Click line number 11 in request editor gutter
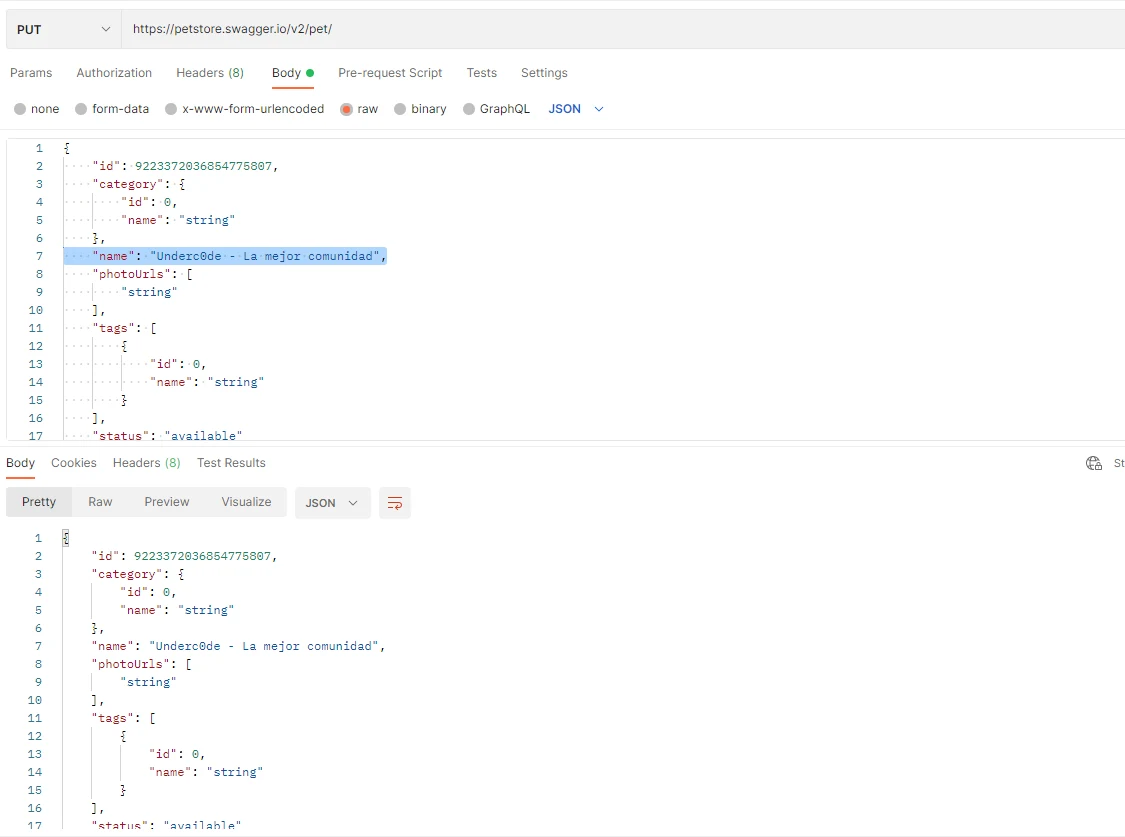Screen dimensions: 1125x837 (36, 328)
